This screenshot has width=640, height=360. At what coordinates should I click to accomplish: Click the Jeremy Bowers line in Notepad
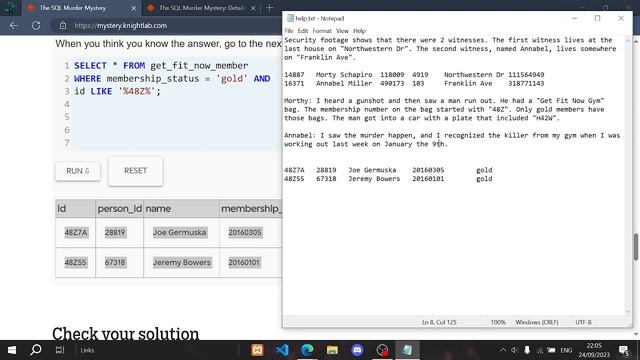pos(388,179)
